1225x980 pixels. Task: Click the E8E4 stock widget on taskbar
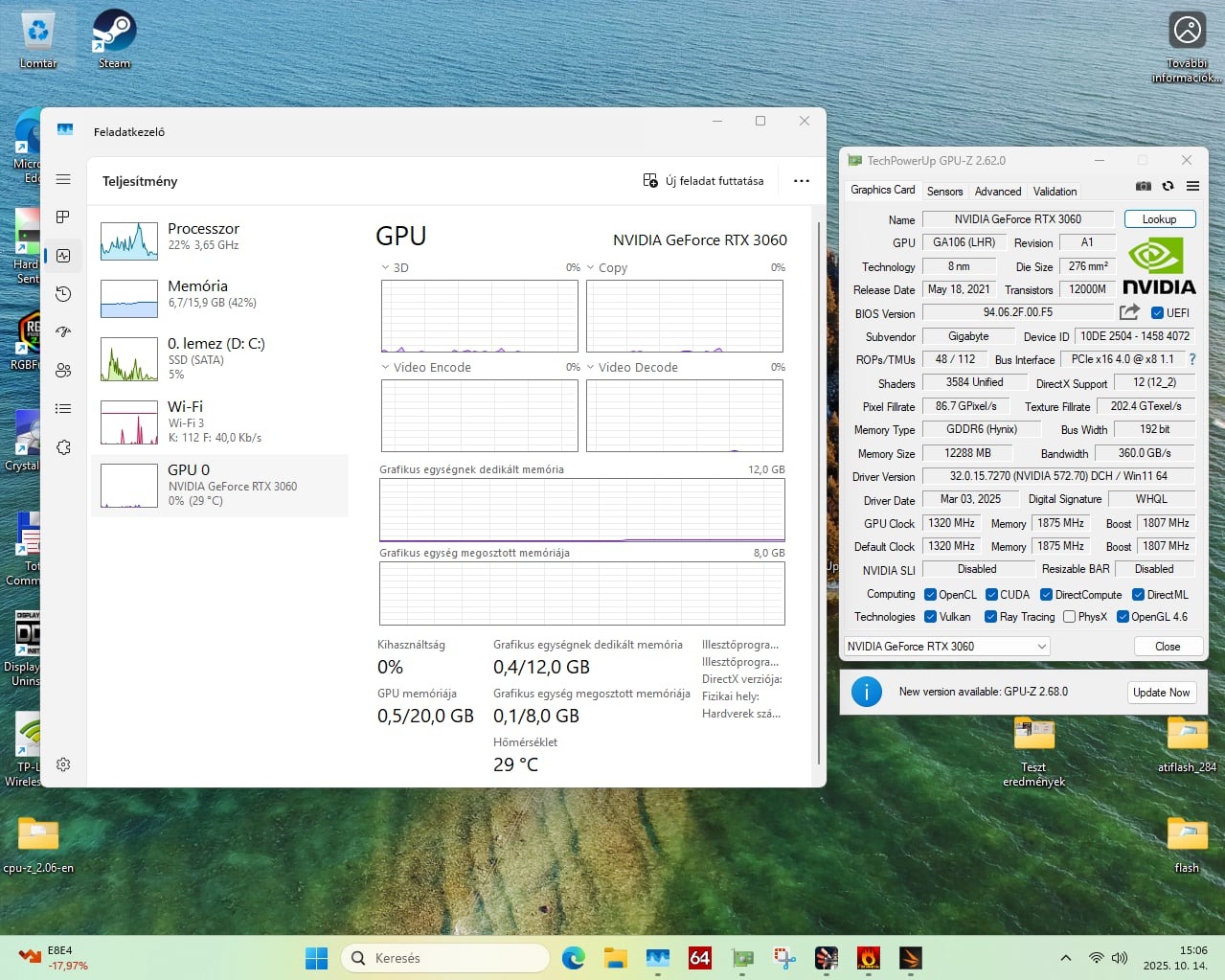click(55, 958)
